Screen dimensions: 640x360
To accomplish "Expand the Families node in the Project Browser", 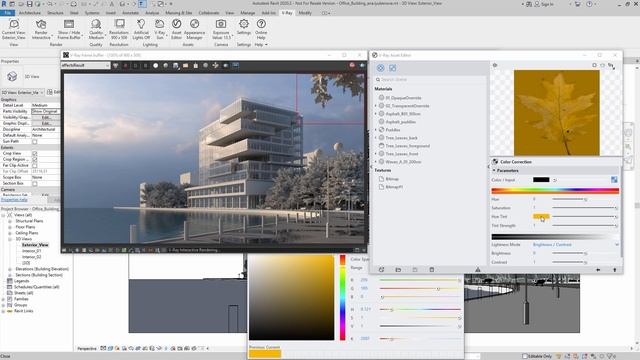I will tap(4, 299).
